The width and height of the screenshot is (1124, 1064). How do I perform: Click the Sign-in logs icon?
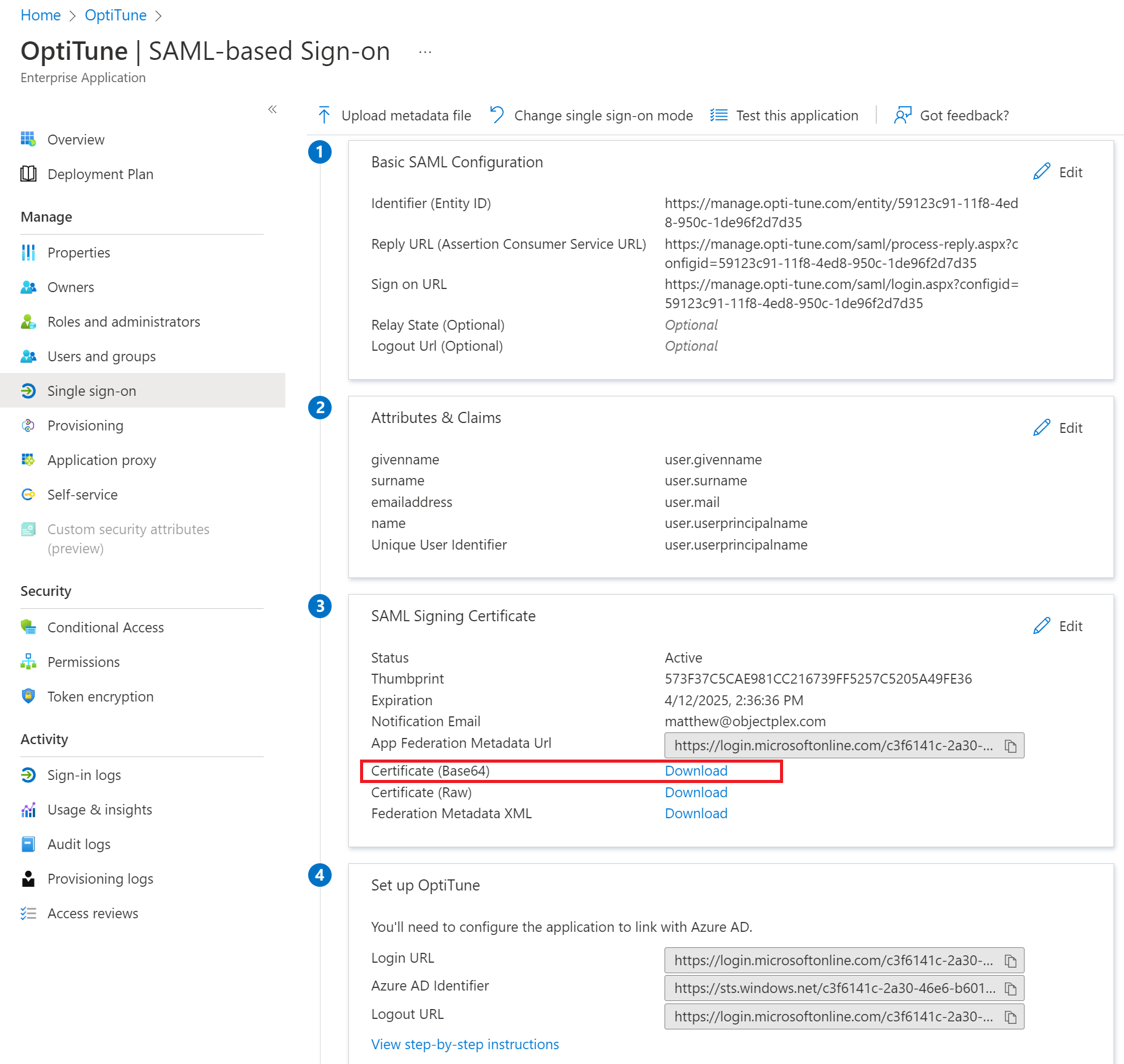pyautogui.click(x=28, y=774)
